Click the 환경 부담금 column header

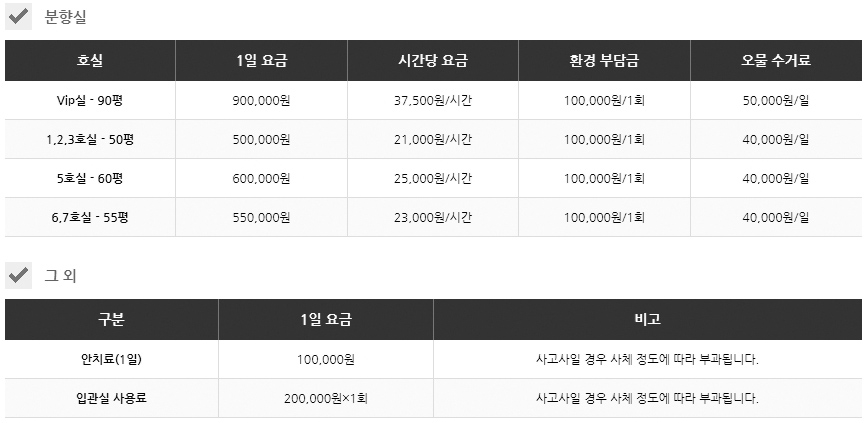coord(604,61)
